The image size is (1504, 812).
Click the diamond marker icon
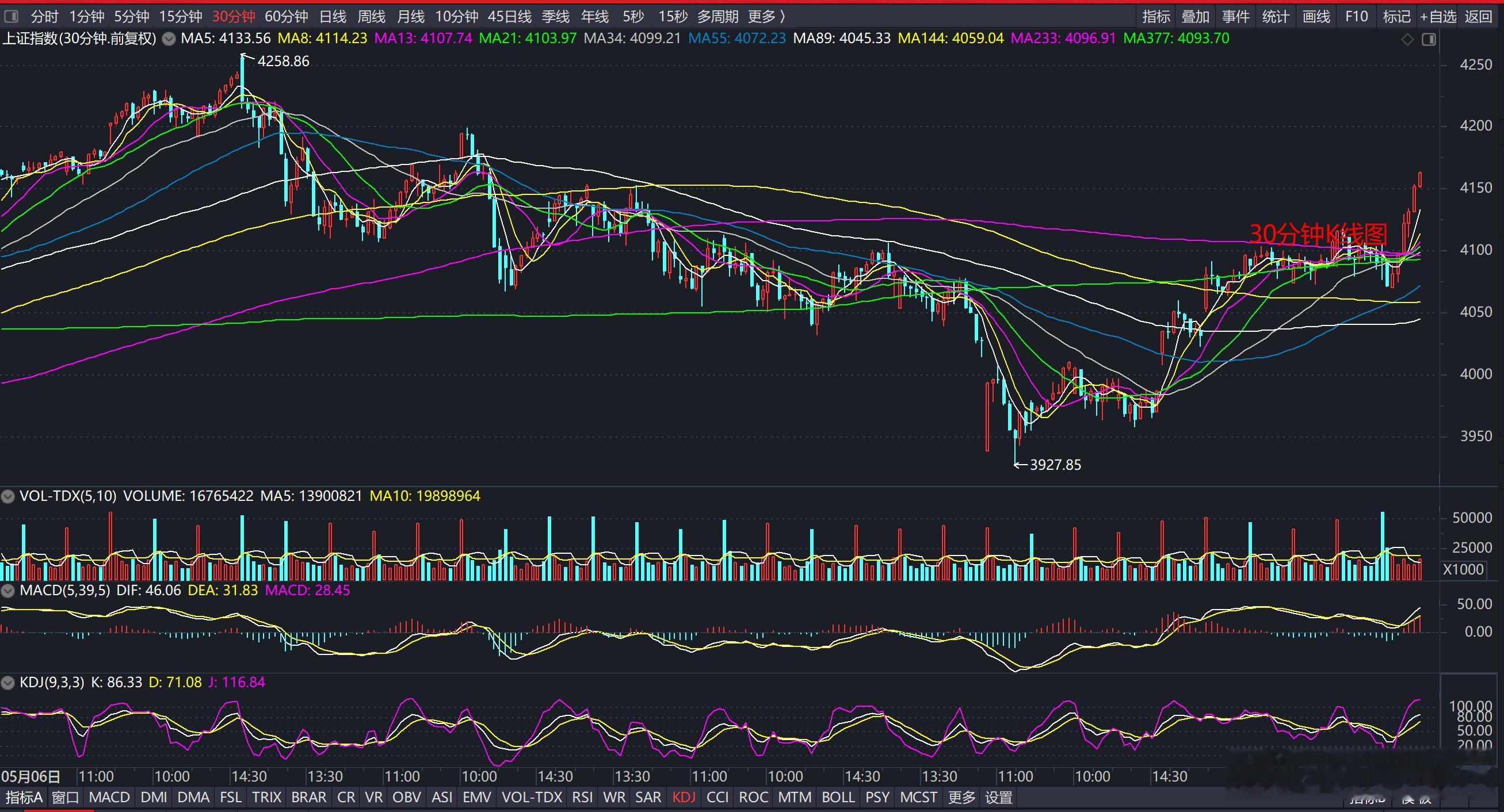pyautogui.click(x=1407, y=39)
